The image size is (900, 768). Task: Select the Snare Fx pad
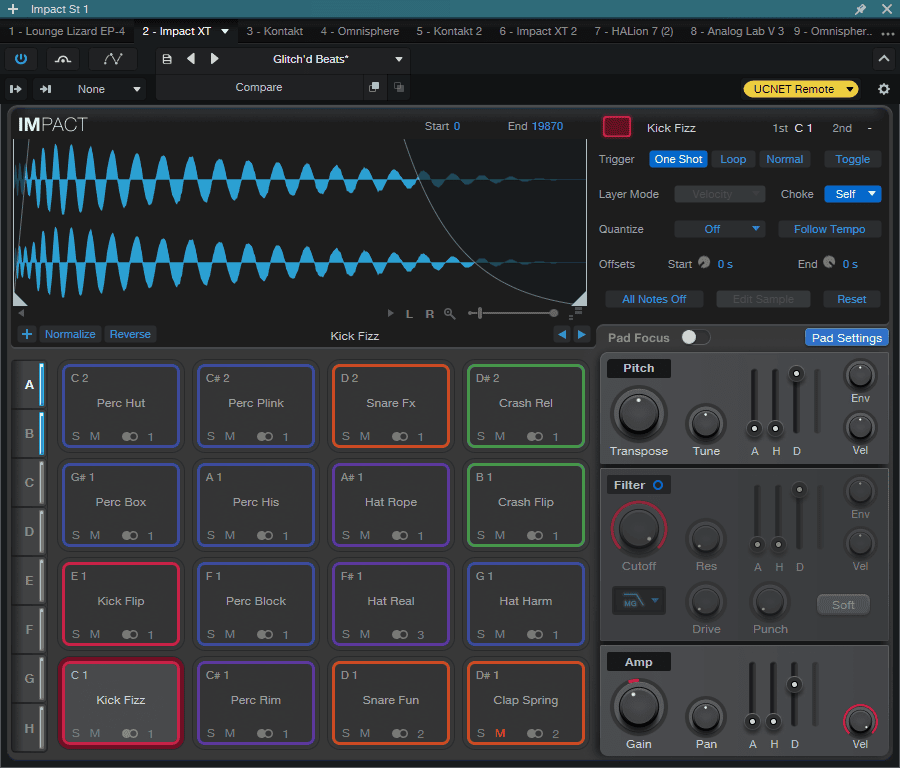click(390, 404)
